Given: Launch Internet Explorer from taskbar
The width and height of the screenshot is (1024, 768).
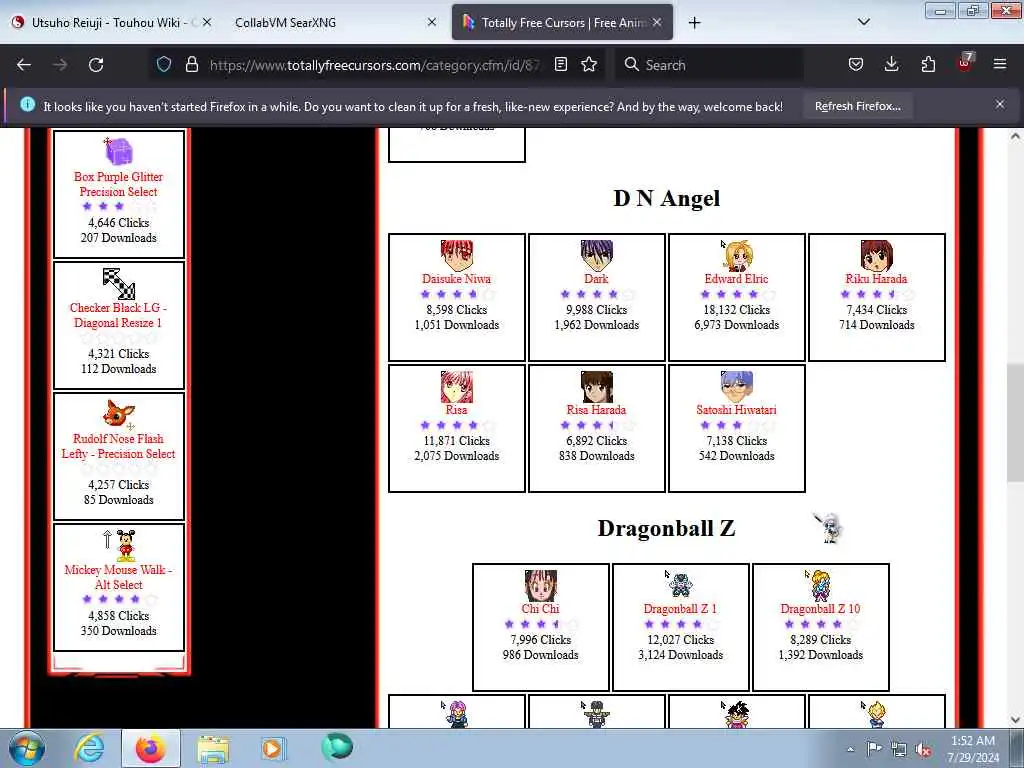Looking at the screenshot, I should coord(88,748).
